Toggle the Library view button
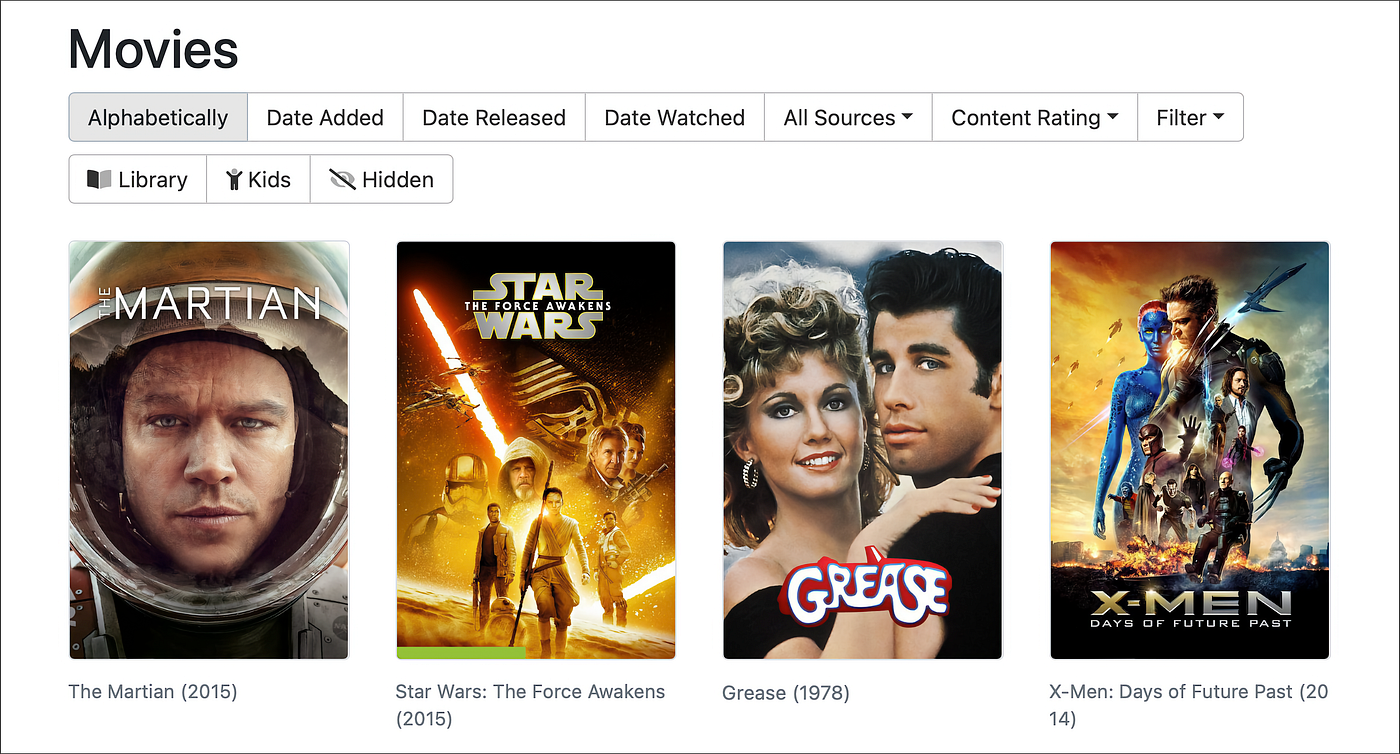1400x754 pixels. point(138,179)
